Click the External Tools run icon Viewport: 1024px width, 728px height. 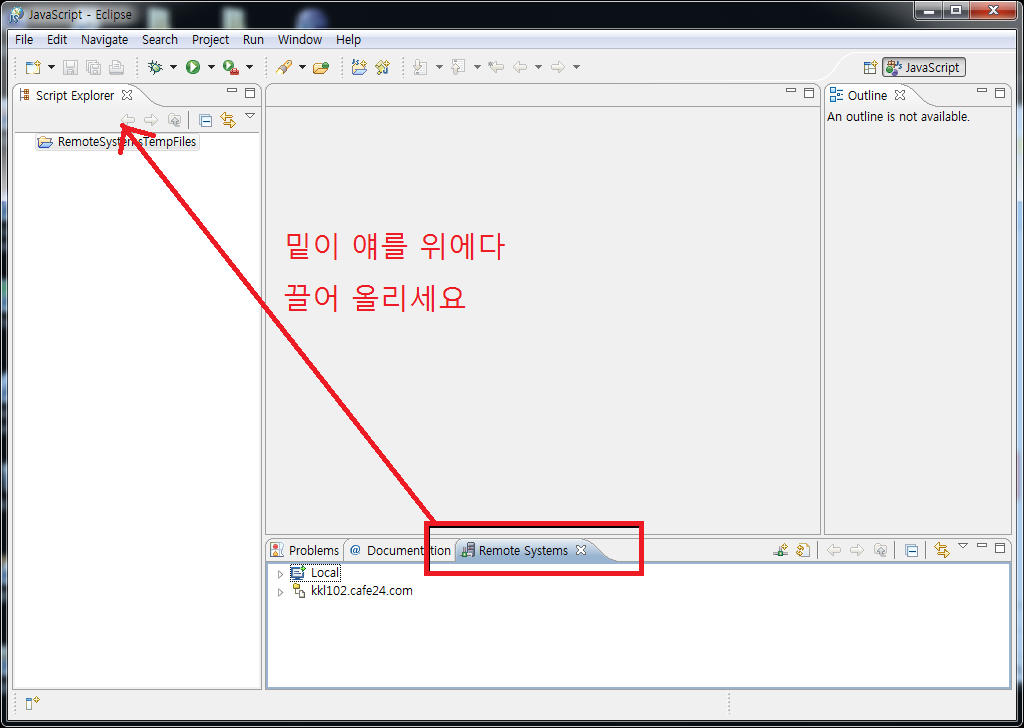pyautogui.click(x=231, y=67)
